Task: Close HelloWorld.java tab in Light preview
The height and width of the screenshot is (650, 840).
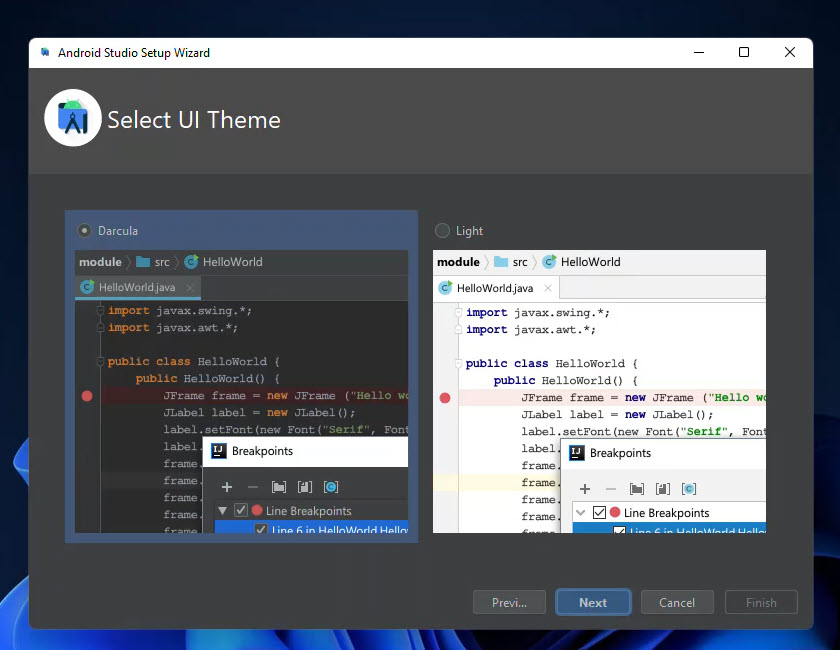Action: tap(548, 288)
